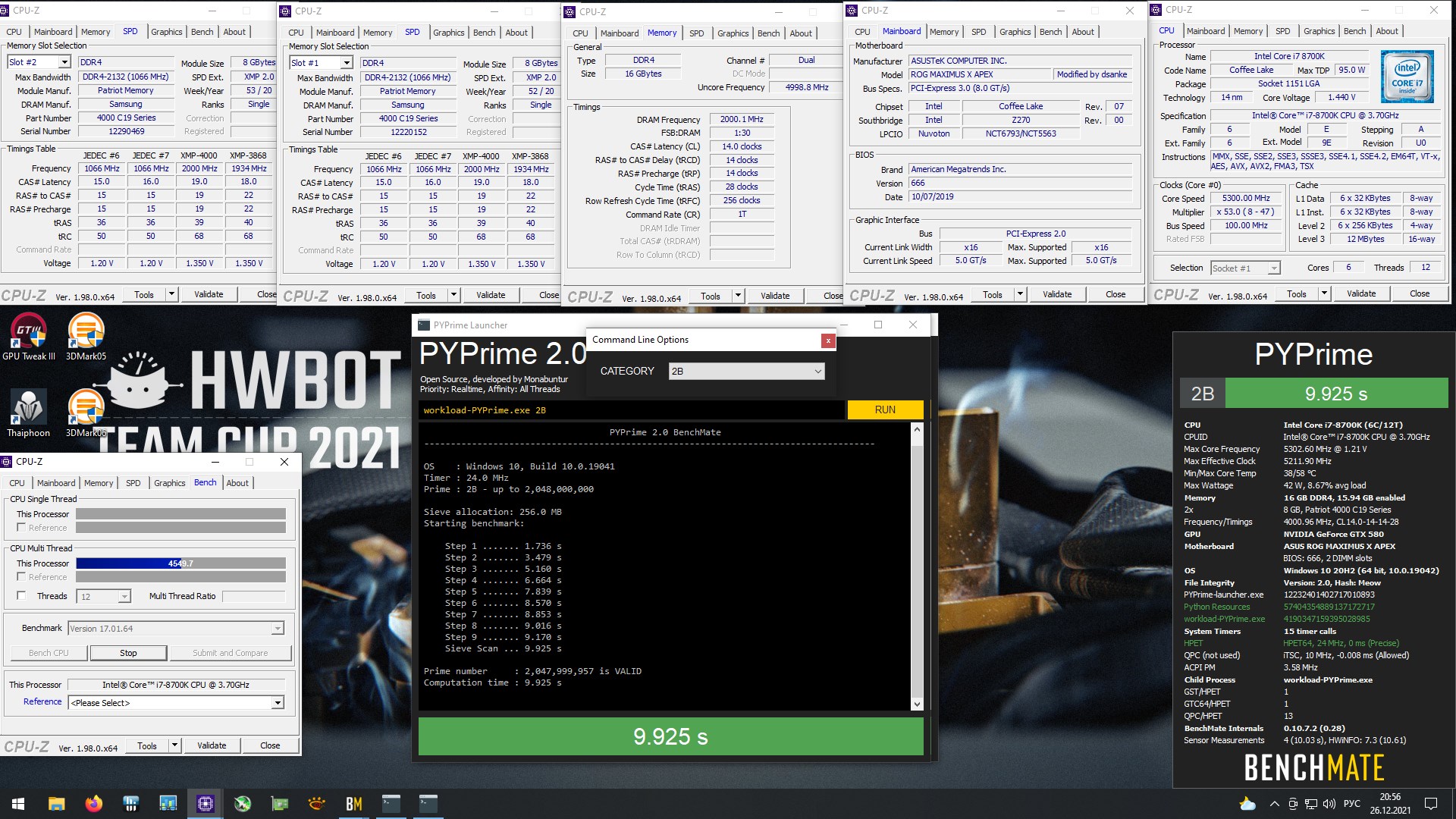Show hidden system tray icons

[x=1274, y=804]
